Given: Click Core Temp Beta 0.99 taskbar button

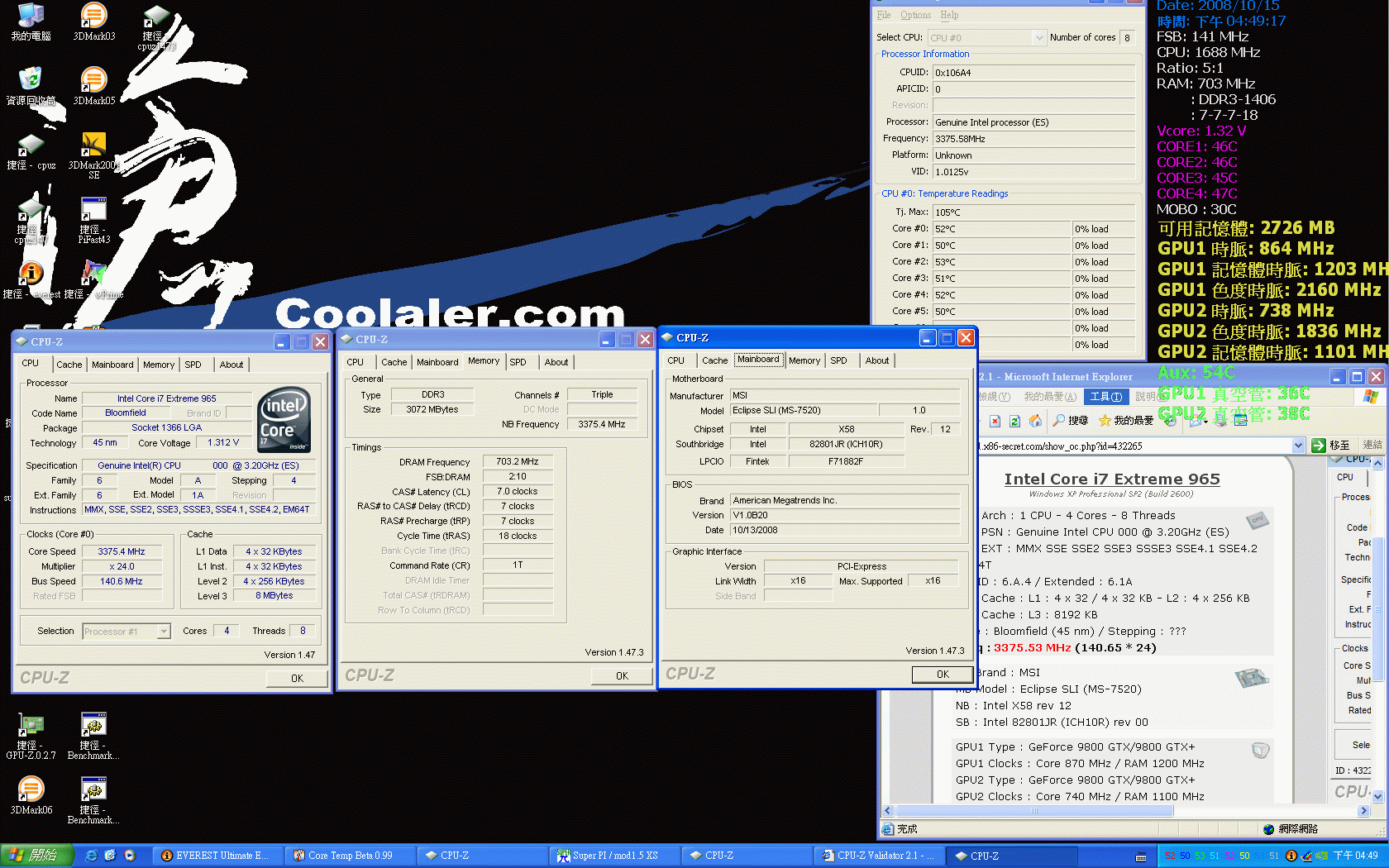Looking at the screenshot, I should point(348,856).
